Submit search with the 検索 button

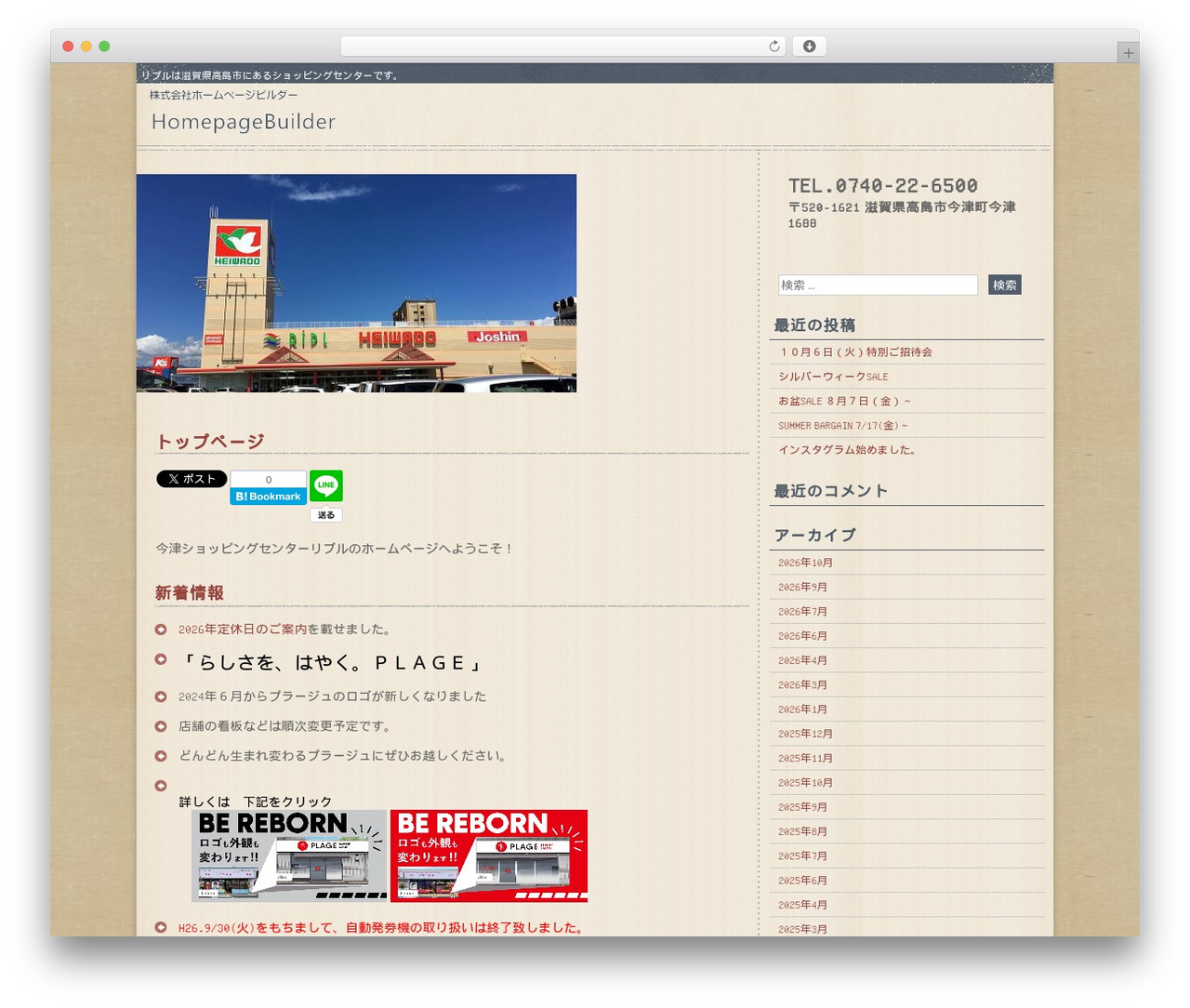[x=1004, y=285]
